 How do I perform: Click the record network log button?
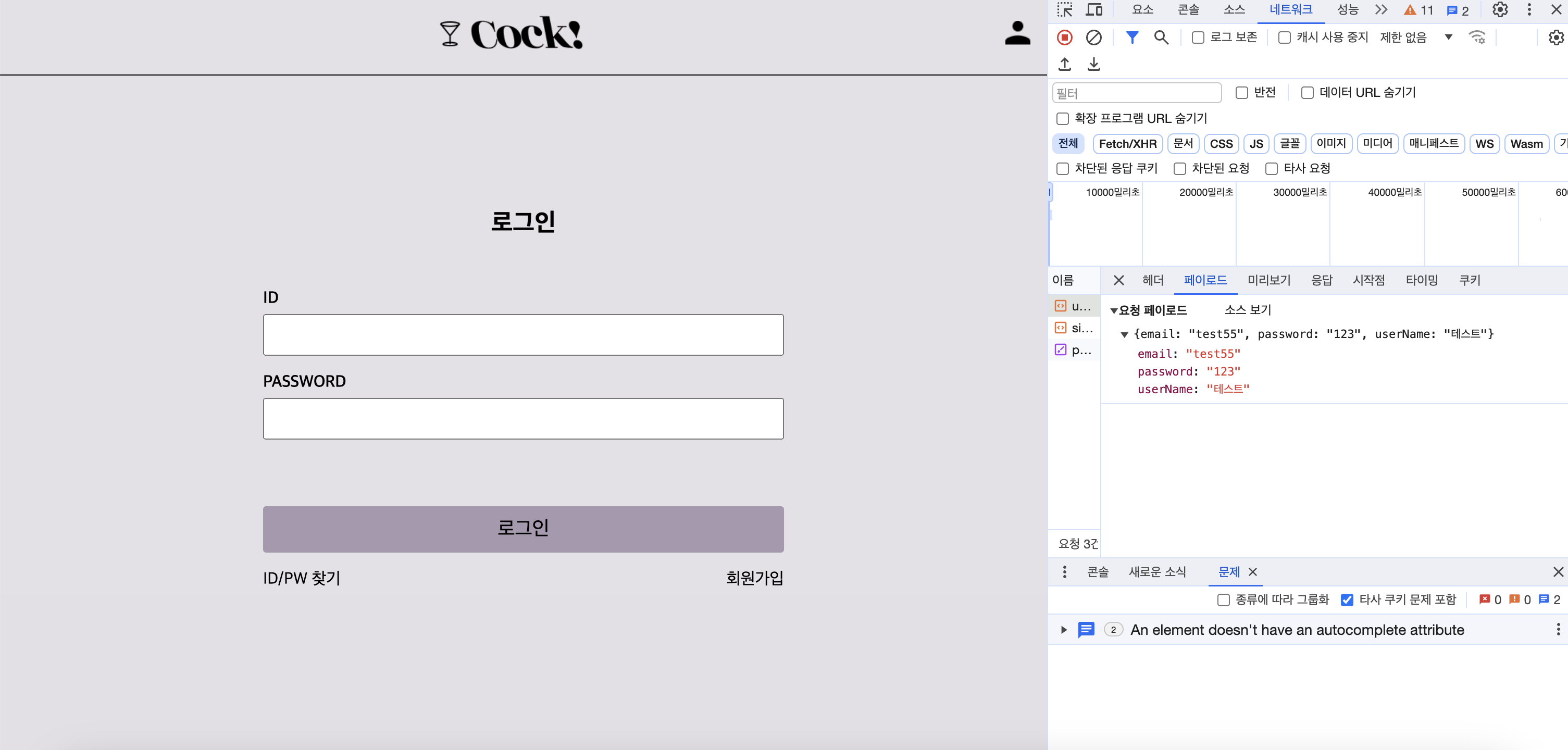point(1065,37)
